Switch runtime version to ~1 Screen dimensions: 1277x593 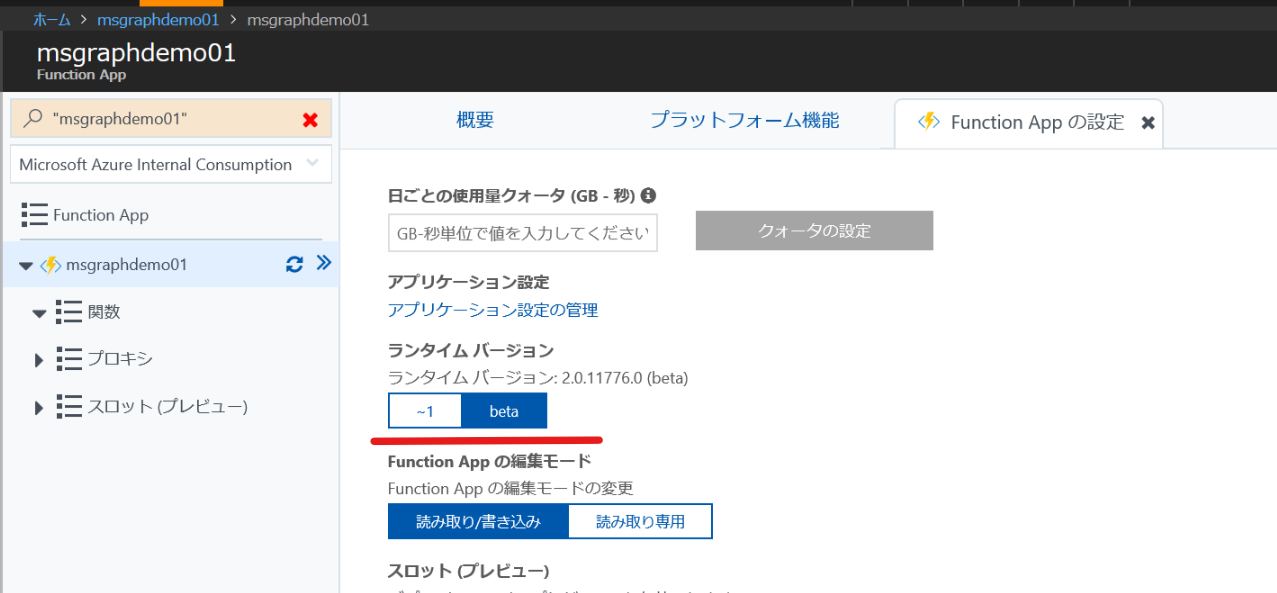coord(424,411)
